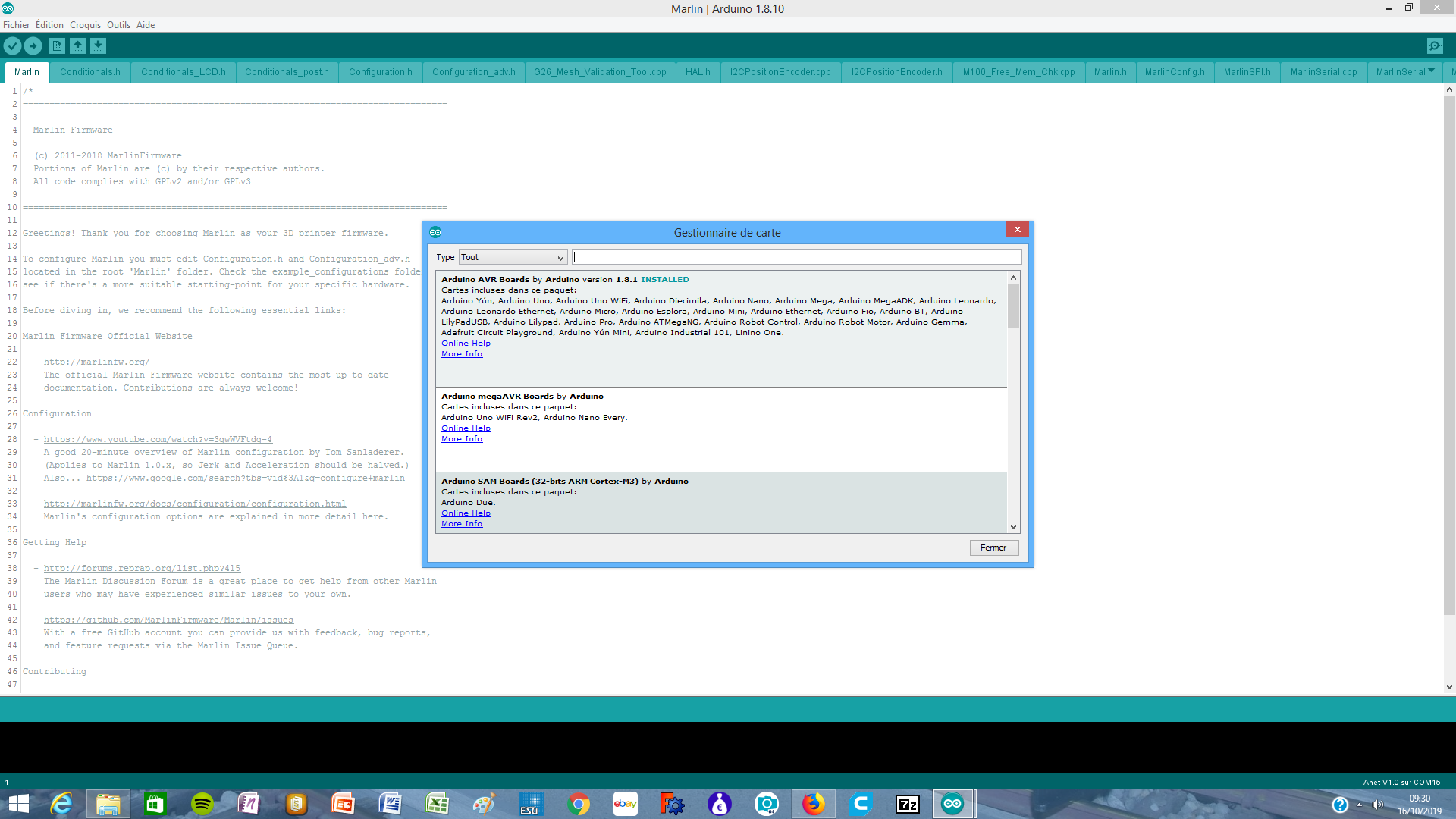The image size is (1456, 819).
Task: Create a new sketch with New icon
Action: point(57,46)
